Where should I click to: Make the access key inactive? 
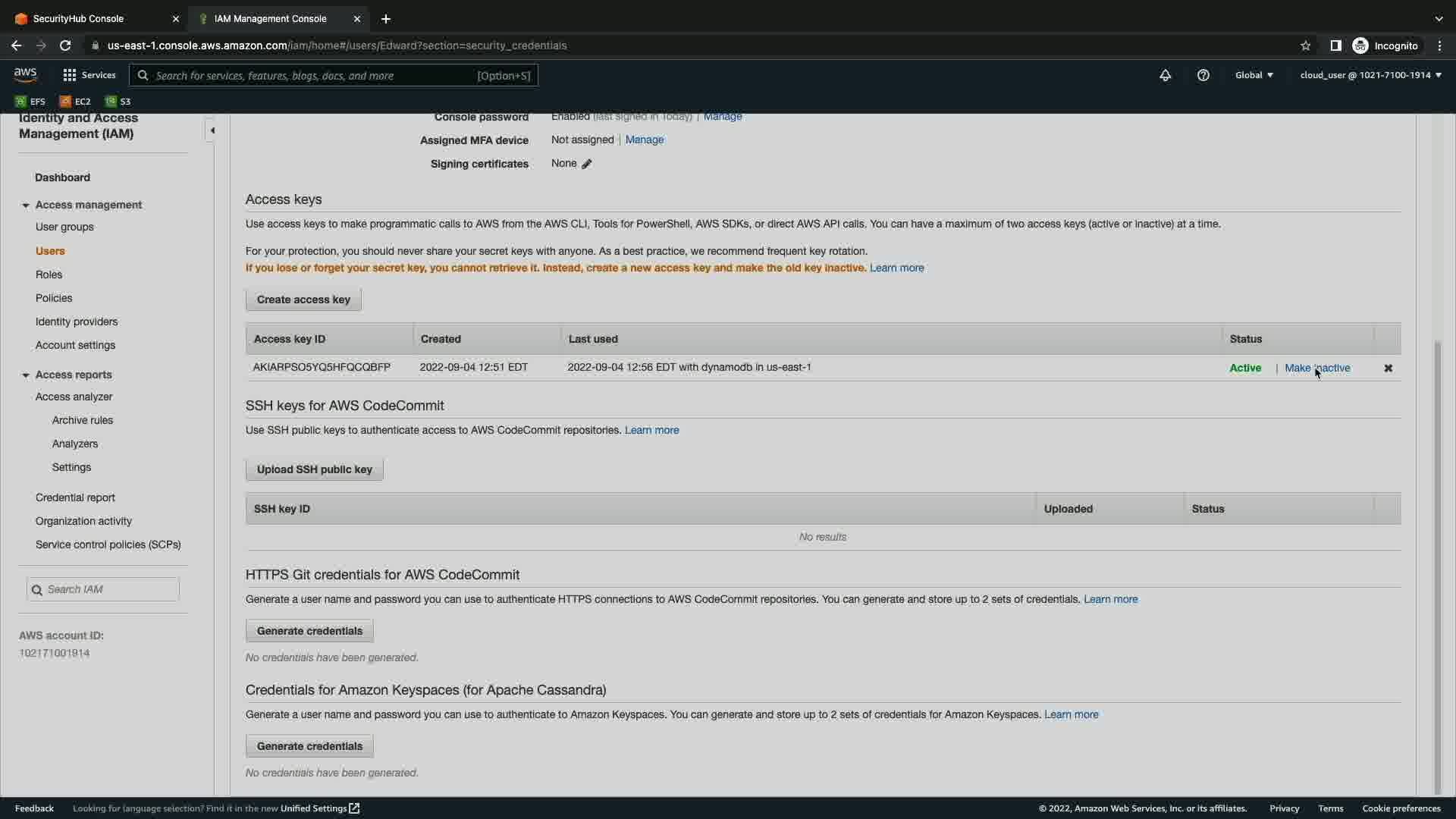(x=1316, y=368)
